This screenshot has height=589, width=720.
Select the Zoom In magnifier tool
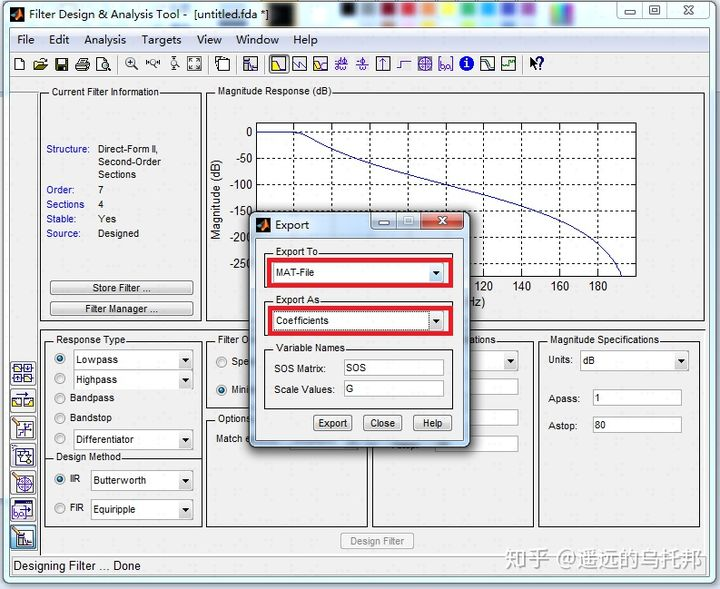[x=131, y=64]
